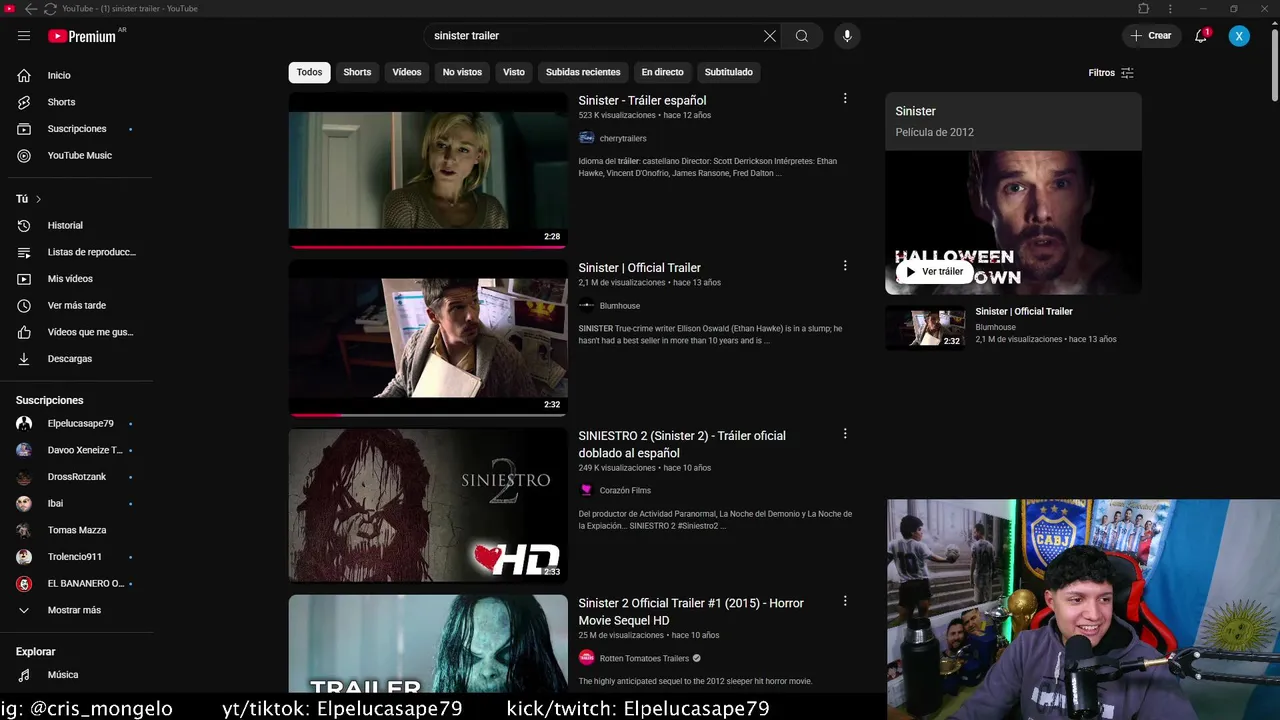The height and width of the screenshot is (720, 1280).
Task: Expand the Tú section chevron
Action: [38, 199]
